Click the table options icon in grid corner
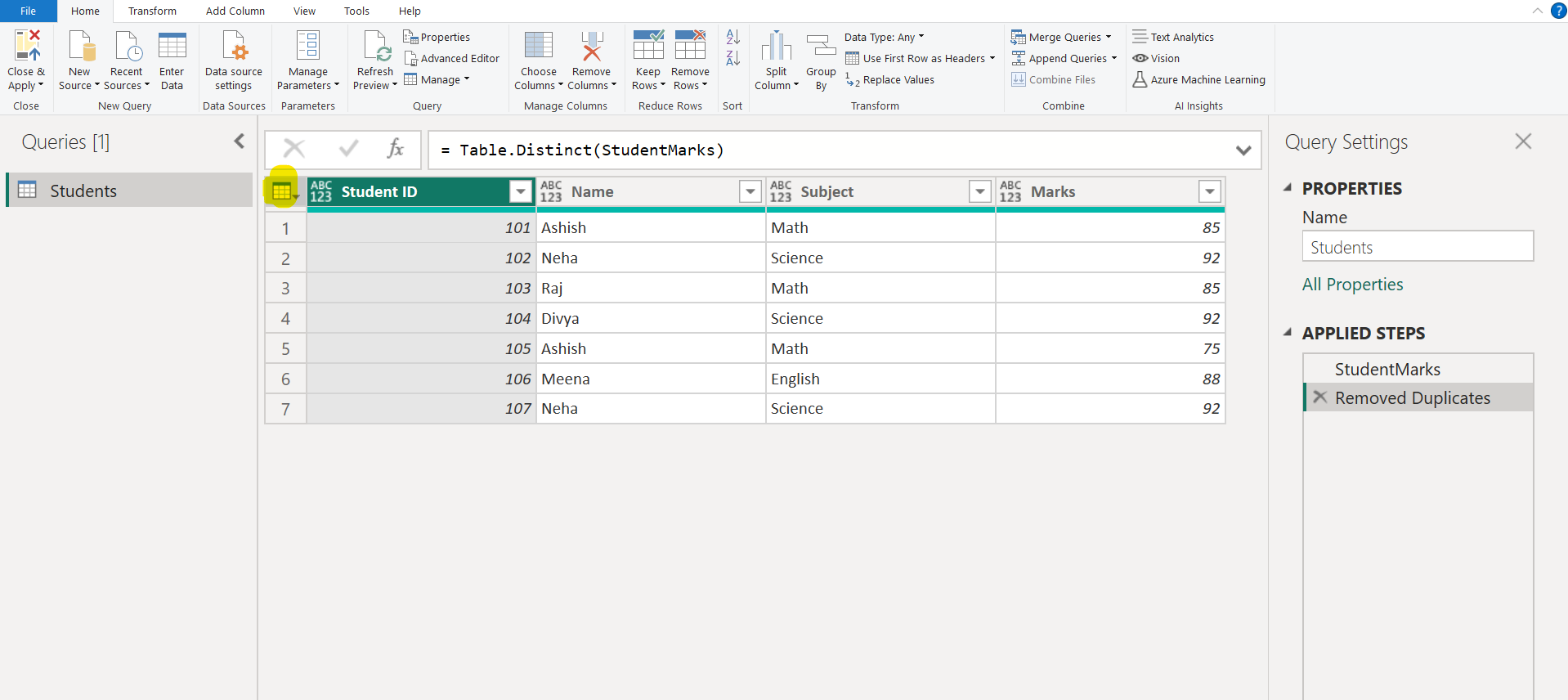 [282, 192]
